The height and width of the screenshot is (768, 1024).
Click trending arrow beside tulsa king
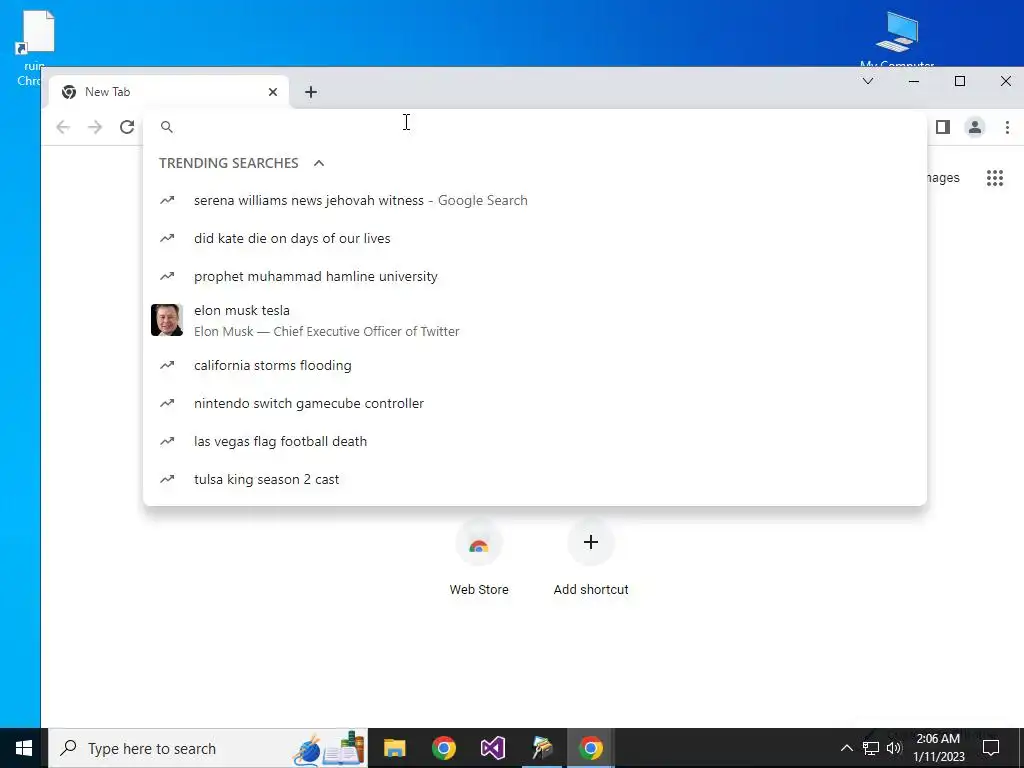click(x=167, y=479)
